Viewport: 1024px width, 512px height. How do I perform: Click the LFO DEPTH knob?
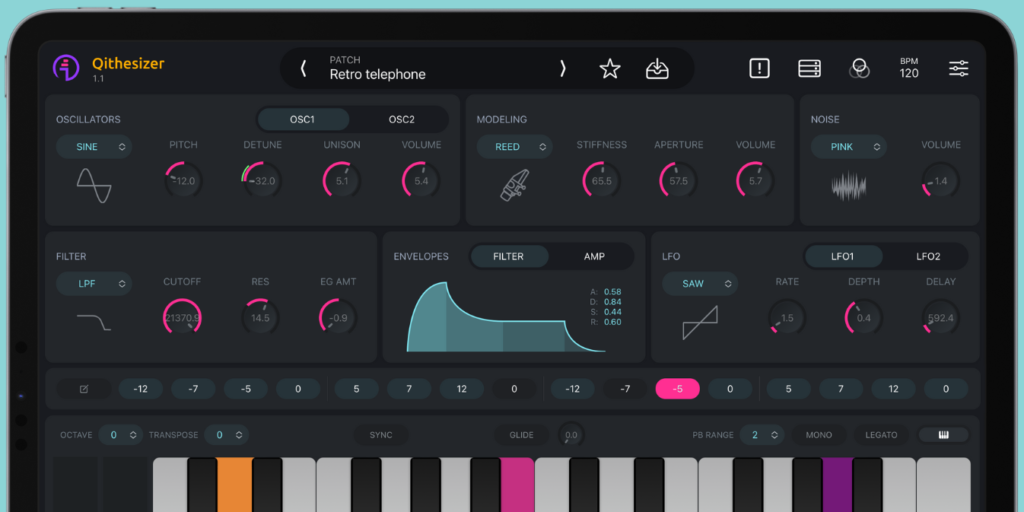tap(864, 317)
